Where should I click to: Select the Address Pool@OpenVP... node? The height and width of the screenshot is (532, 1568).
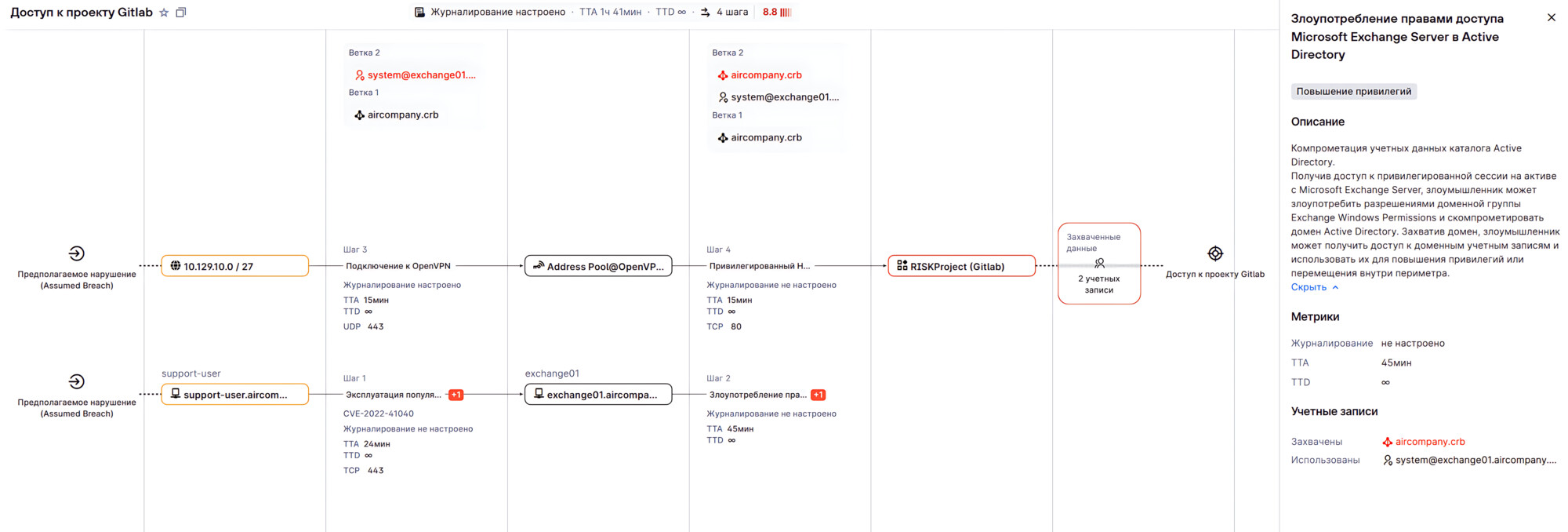(598, 266)
